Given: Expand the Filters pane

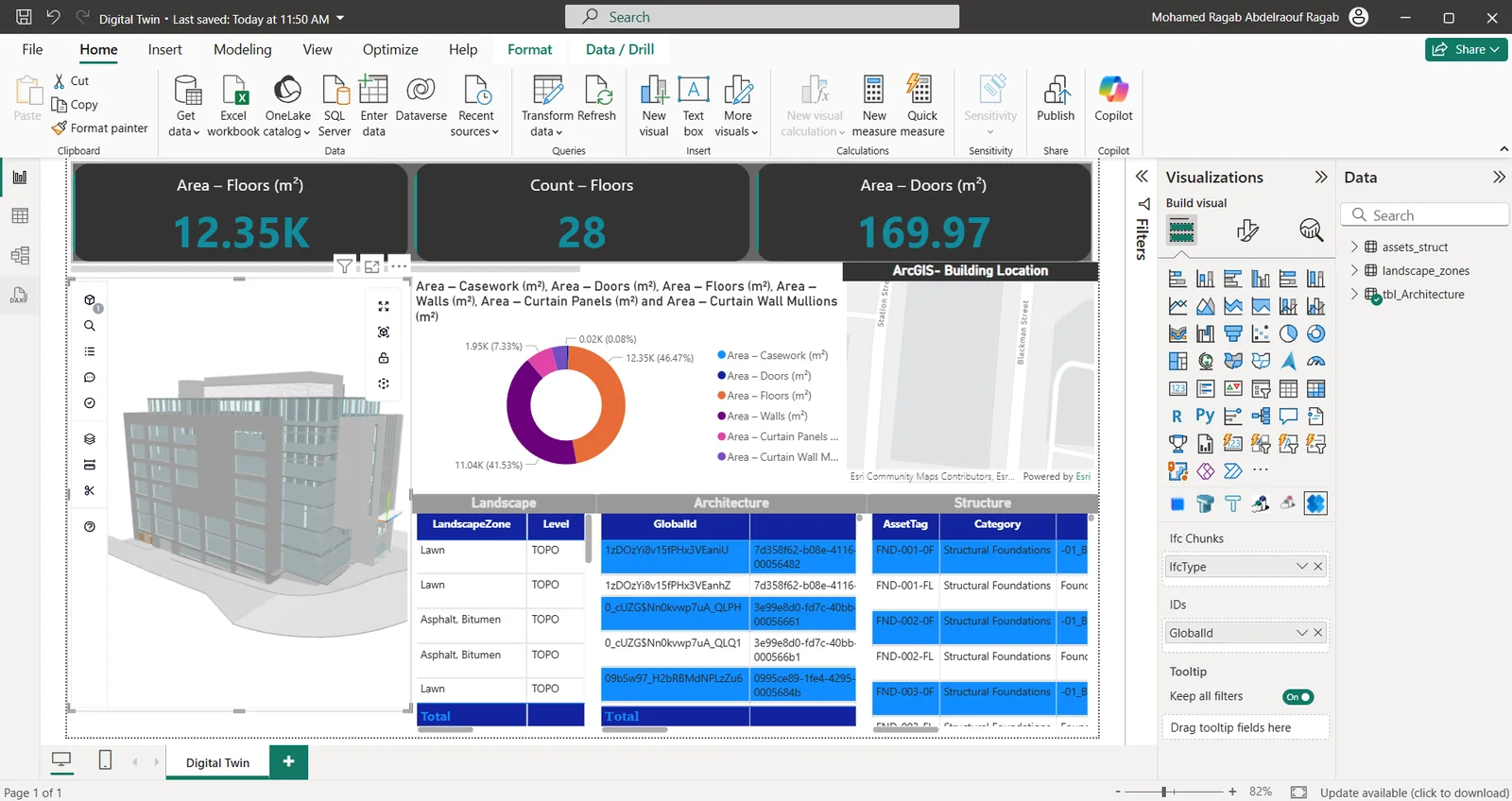Looking at the screenshot, I should (1142, 177).
